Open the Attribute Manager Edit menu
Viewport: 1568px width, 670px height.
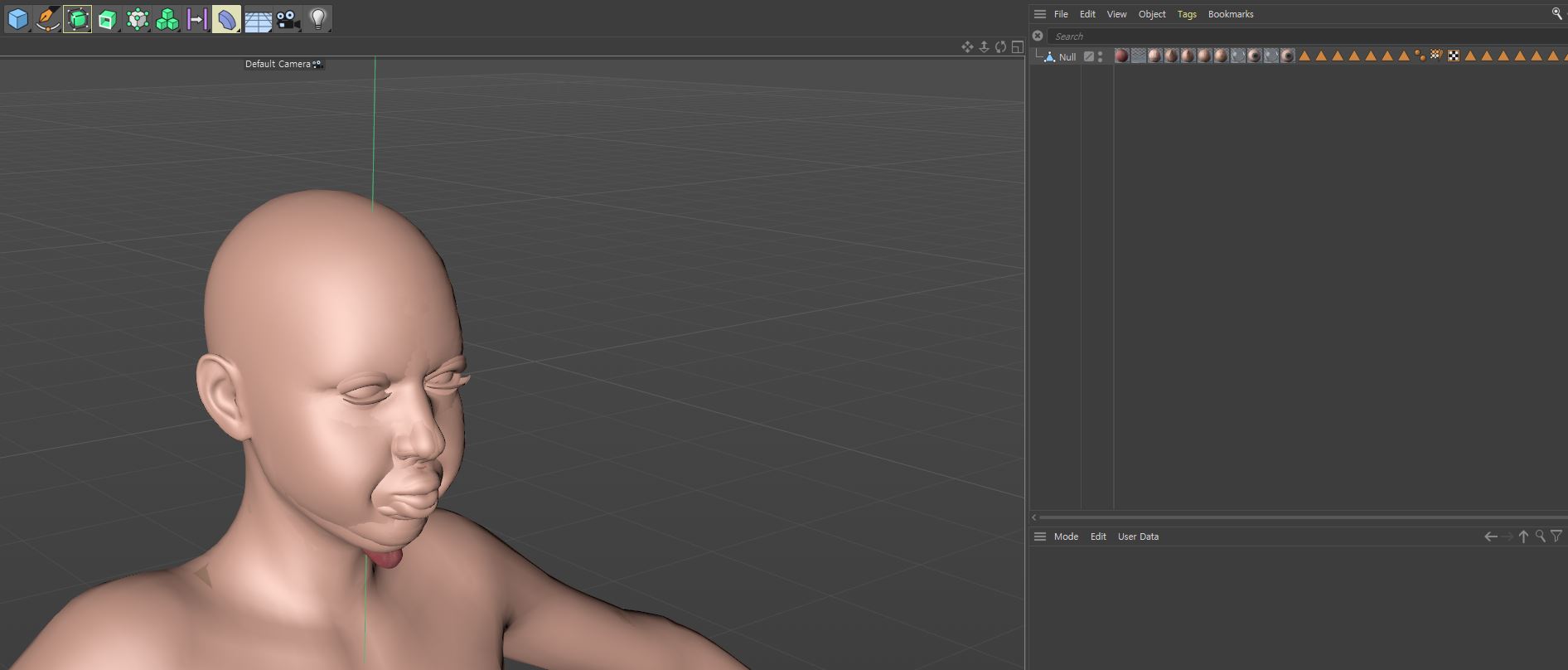click(x=1098, y=536)
